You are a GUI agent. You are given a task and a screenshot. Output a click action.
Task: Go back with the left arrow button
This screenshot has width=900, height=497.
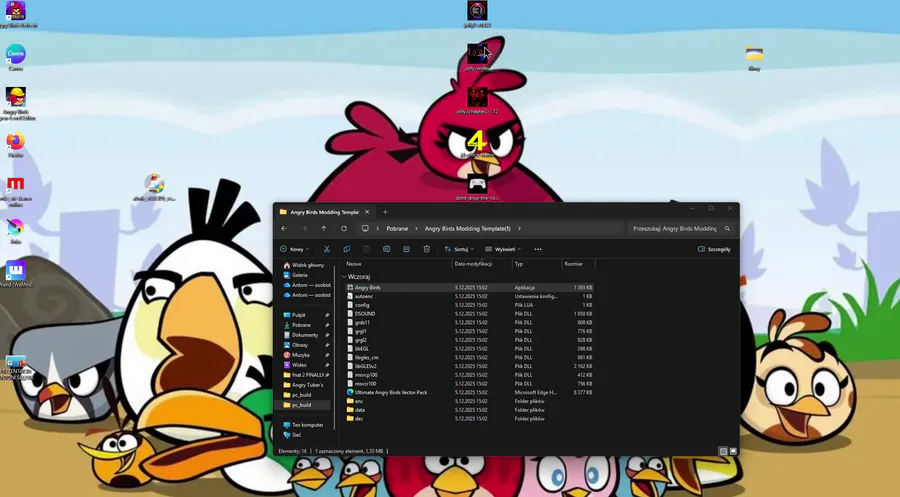click(x=284, y=228)
